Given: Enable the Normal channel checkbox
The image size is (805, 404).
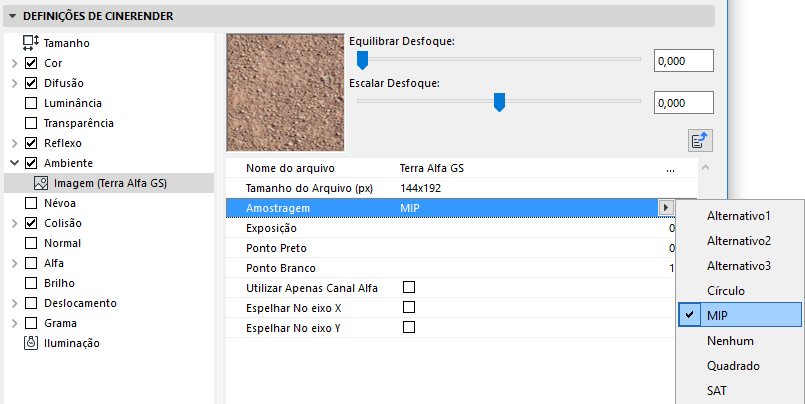Looking at the screenshot, I should click(x=31, y=243).
